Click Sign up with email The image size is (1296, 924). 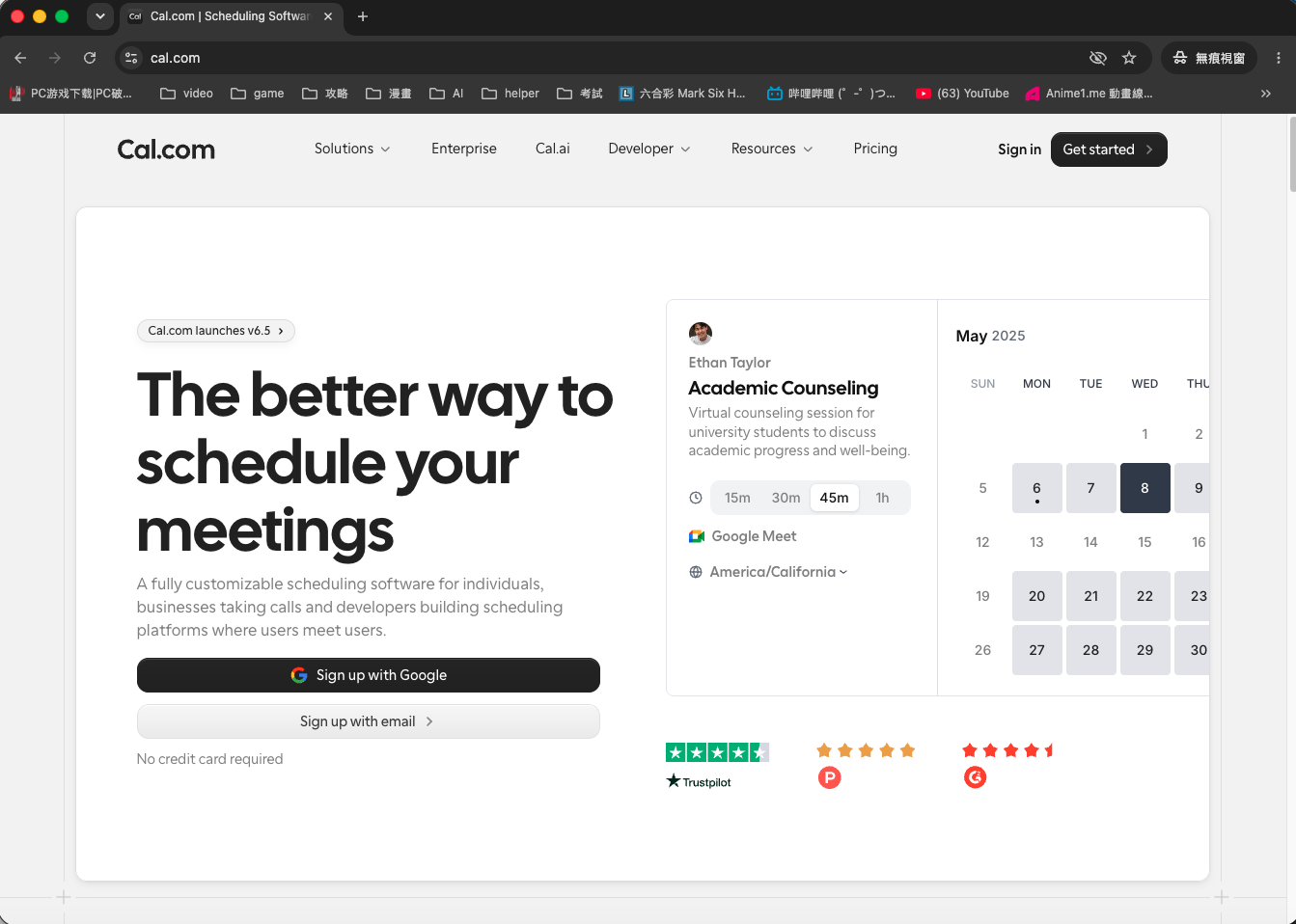369,721
